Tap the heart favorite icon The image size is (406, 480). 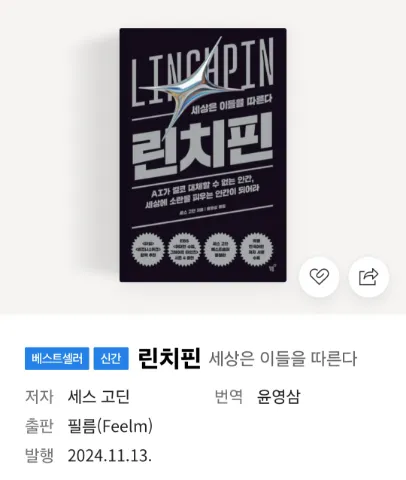(319, 277)
